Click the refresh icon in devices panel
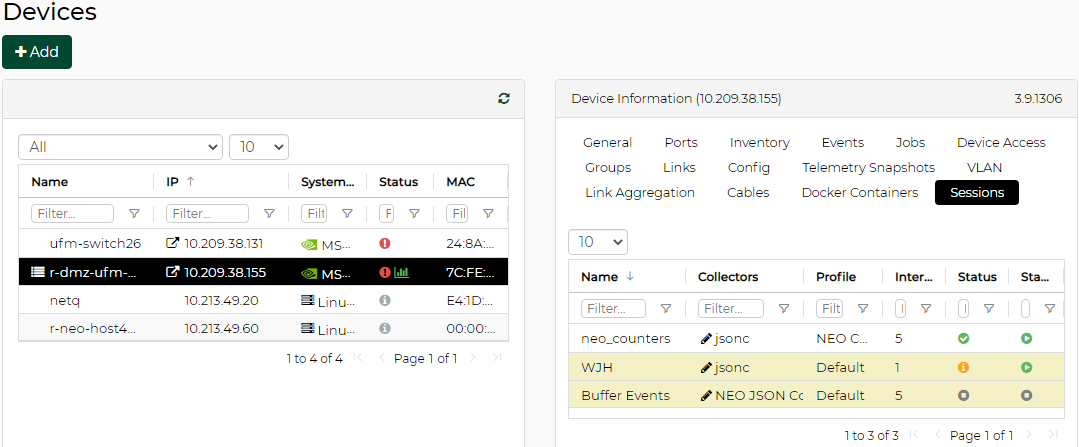This screenshot has width=1079, height=447. 504,98
